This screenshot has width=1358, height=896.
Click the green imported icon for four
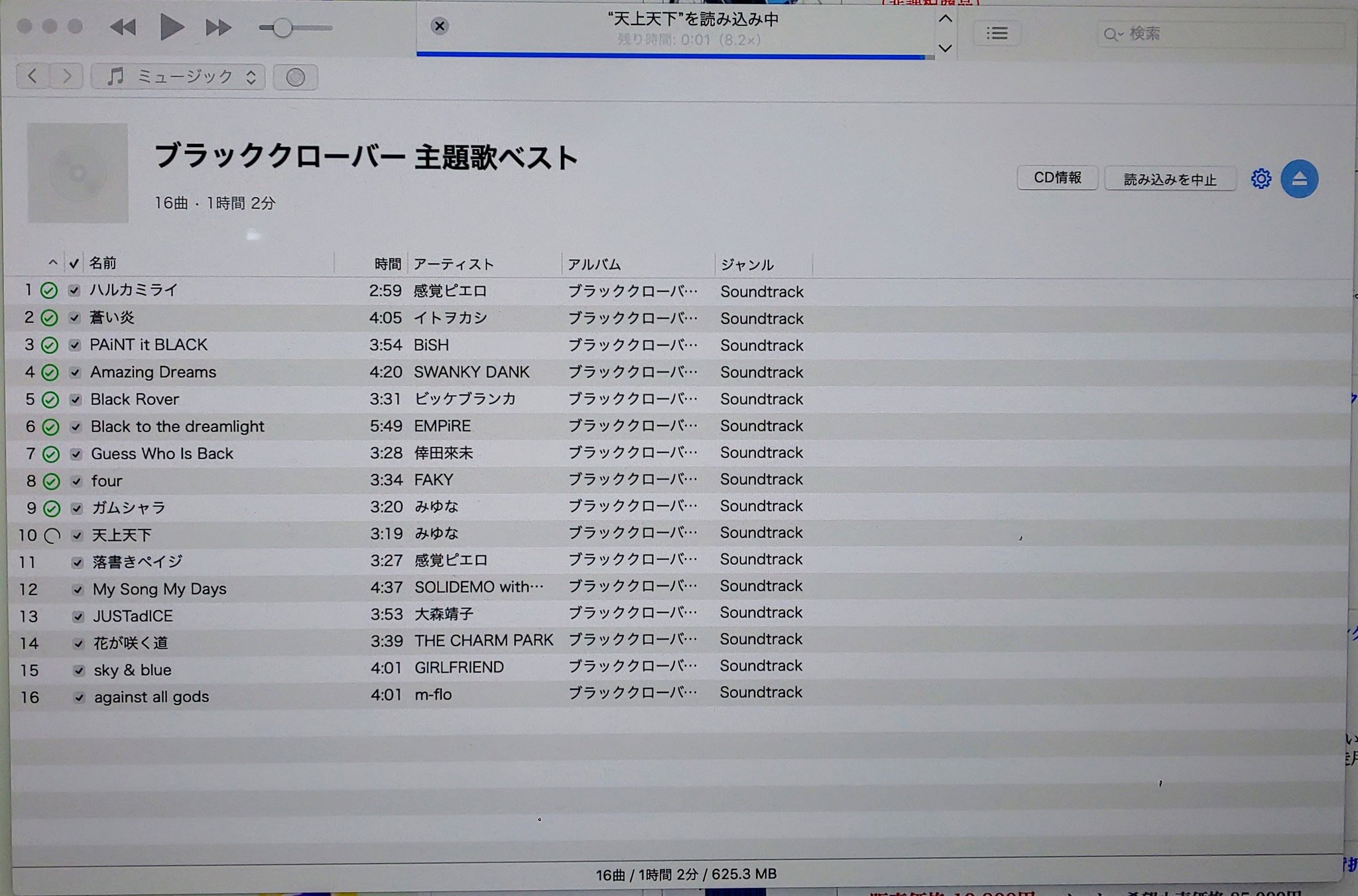pos(52,481)
